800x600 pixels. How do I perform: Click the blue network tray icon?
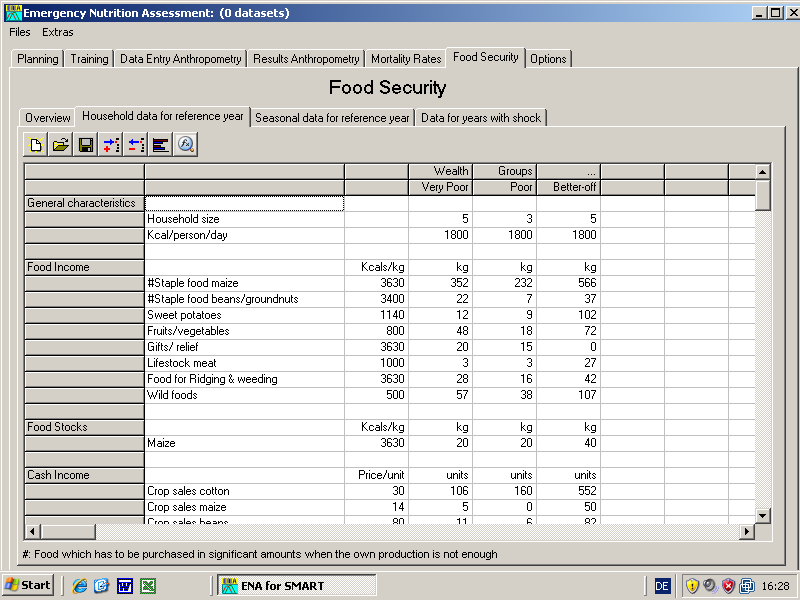pos(747,586)
